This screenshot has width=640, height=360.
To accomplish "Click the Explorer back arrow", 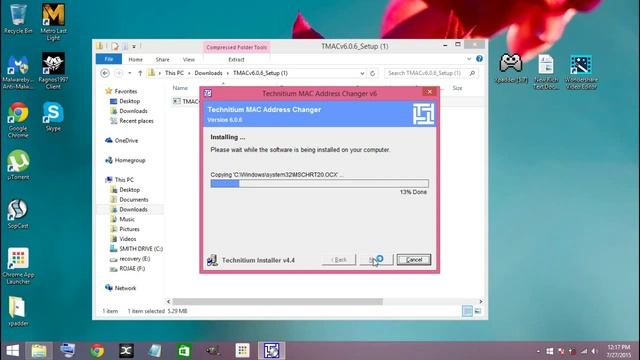I will [x=105, y=73].
